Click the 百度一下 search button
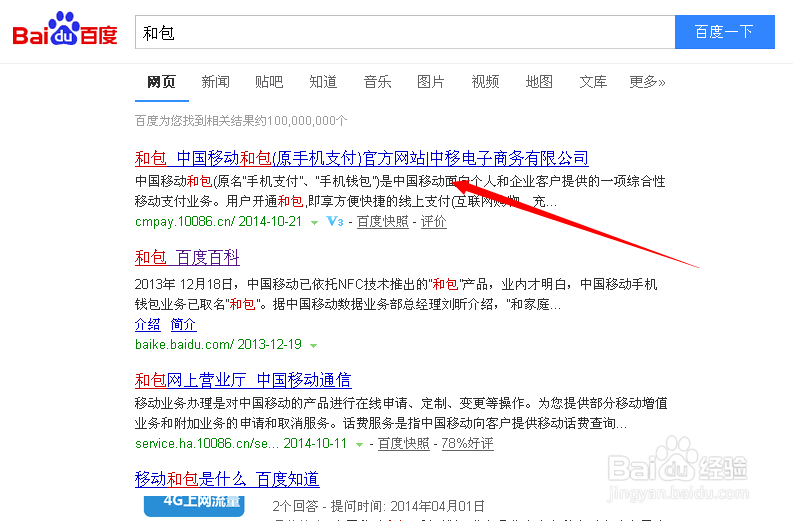793x521 pixels. pos(725,32)
